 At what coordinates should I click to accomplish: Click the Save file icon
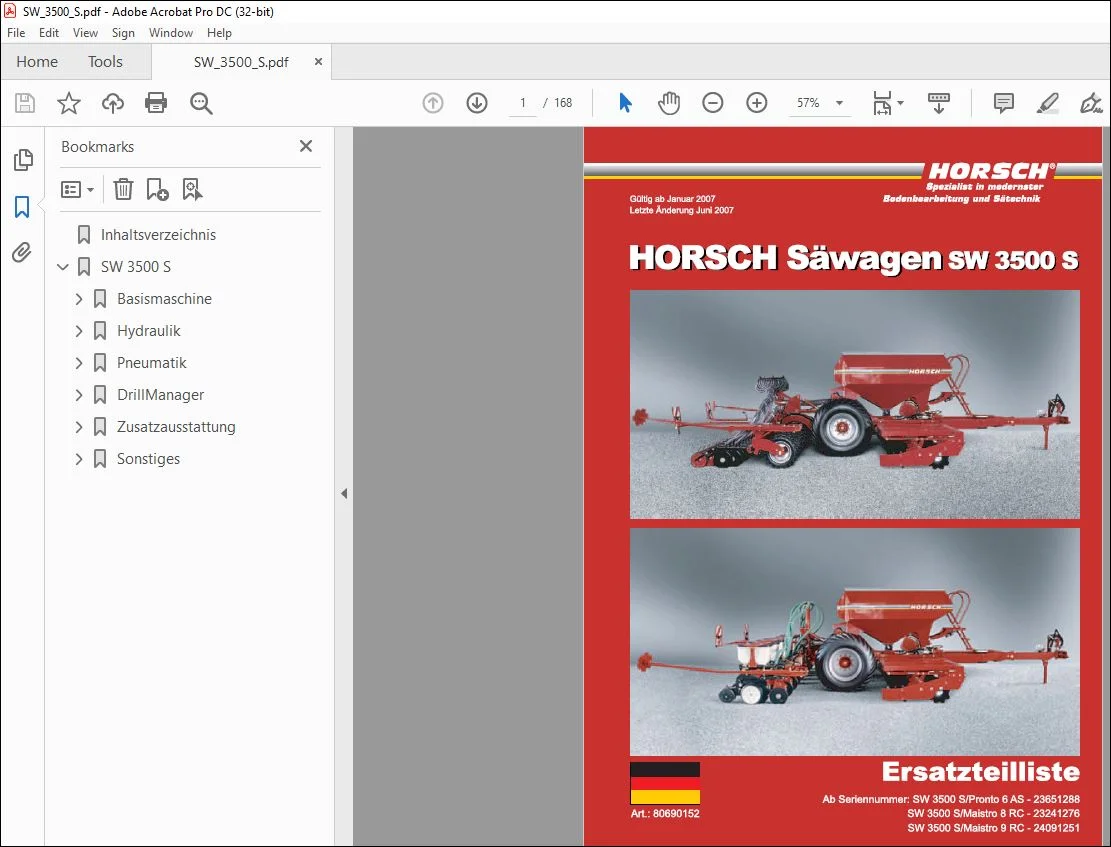25,103
